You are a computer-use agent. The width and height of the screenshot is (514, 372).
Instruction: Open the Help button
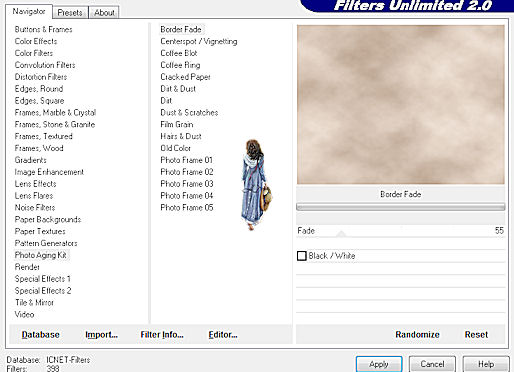coord(486,364)
